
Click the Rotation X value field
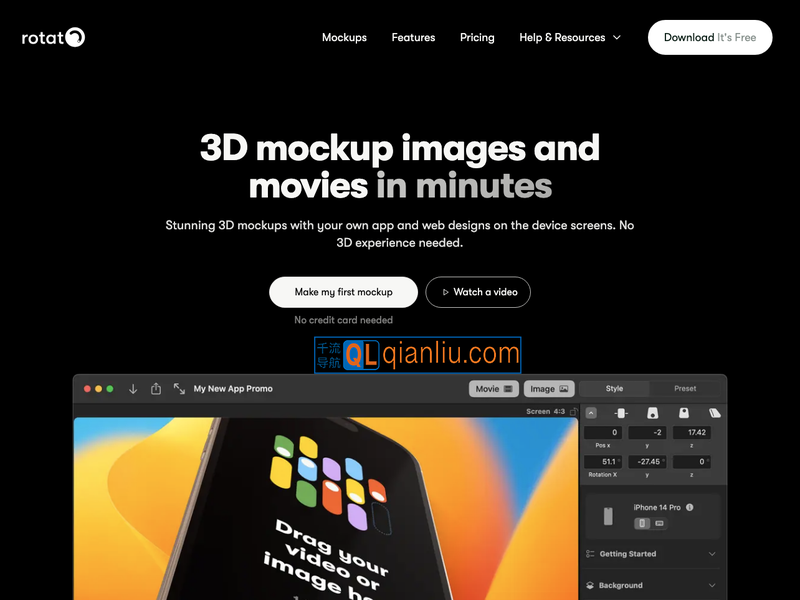603,462
